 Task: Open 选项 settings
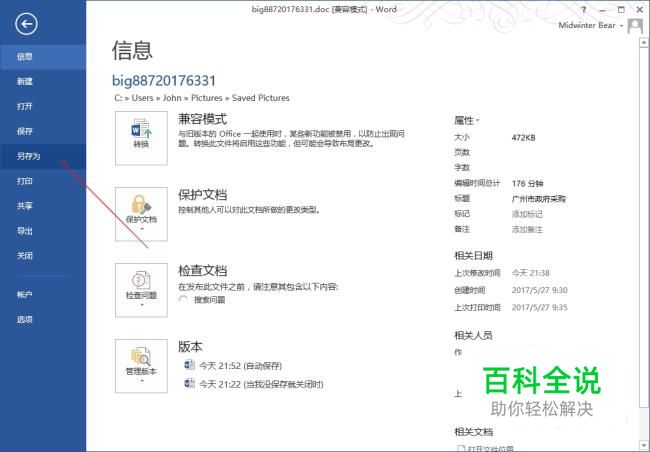pos(43,320)
